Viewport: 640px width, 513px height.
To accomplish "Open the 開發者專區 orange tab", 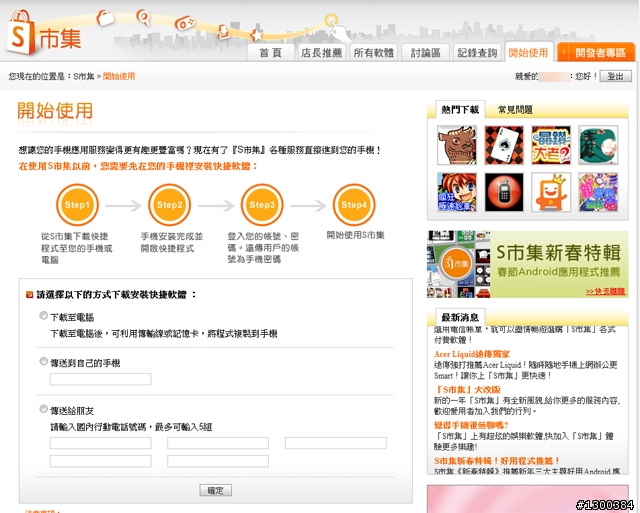I will coord(596,52).
